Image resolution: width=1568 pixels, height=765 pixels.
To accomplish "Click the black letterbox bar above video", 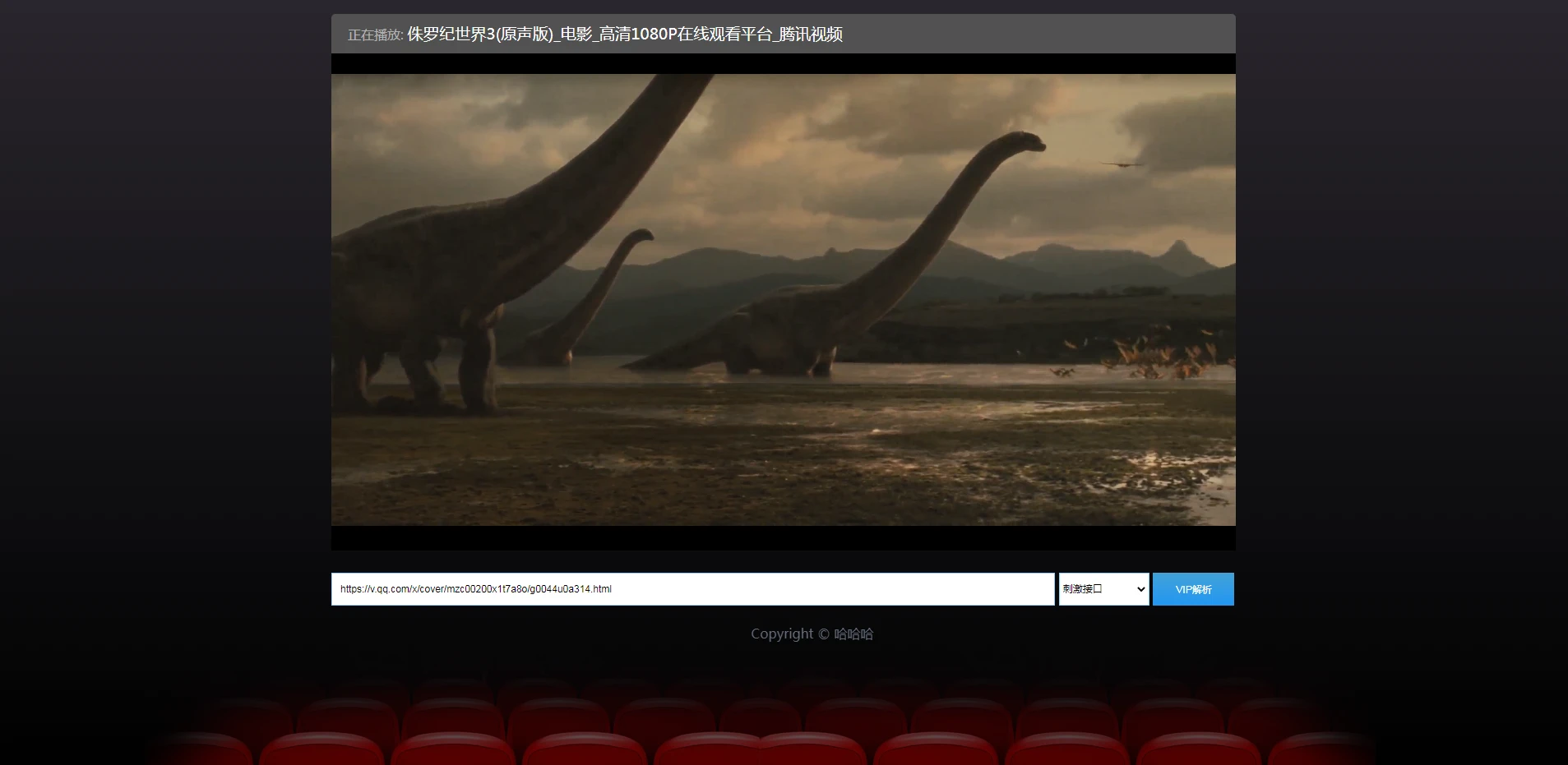I will (x=783, y=64).
